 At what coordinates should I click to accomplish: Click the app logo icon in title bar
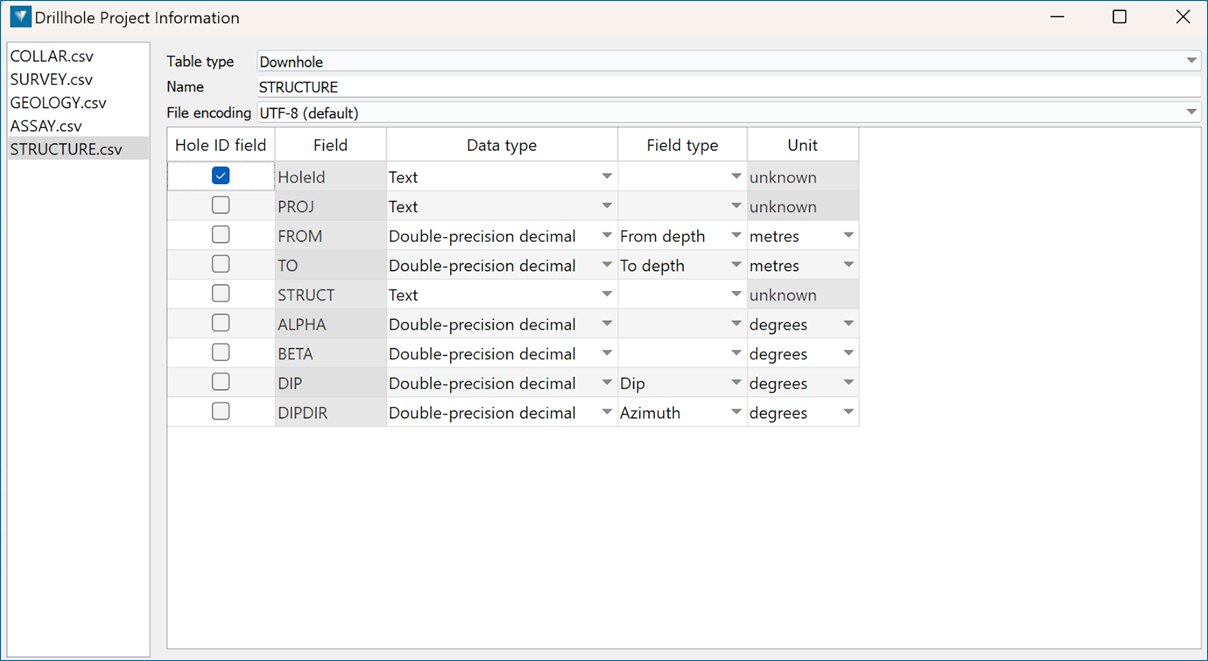coord(20,17)
